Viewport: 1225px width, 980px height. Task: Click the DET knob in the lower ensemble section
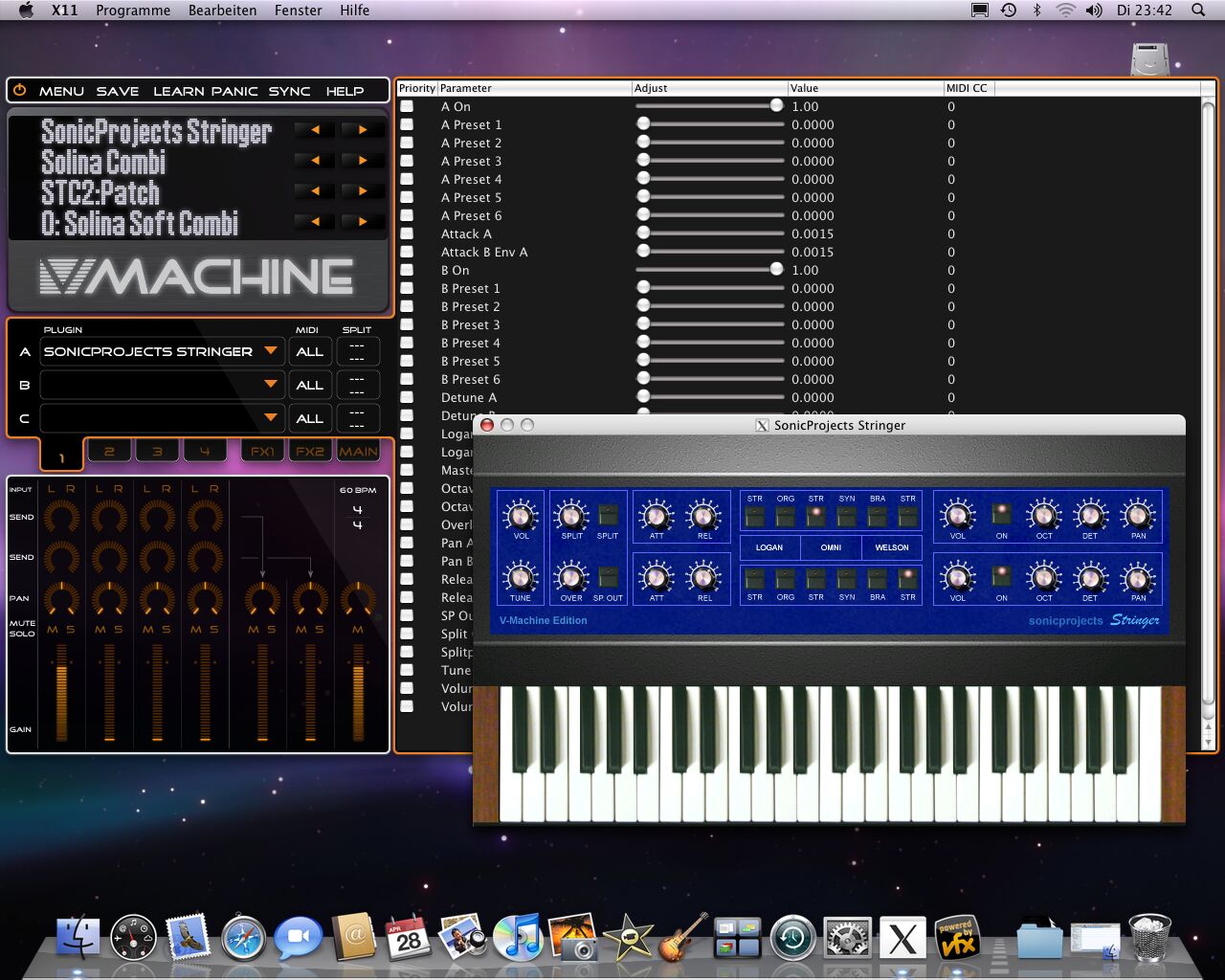coord(1090,579)
